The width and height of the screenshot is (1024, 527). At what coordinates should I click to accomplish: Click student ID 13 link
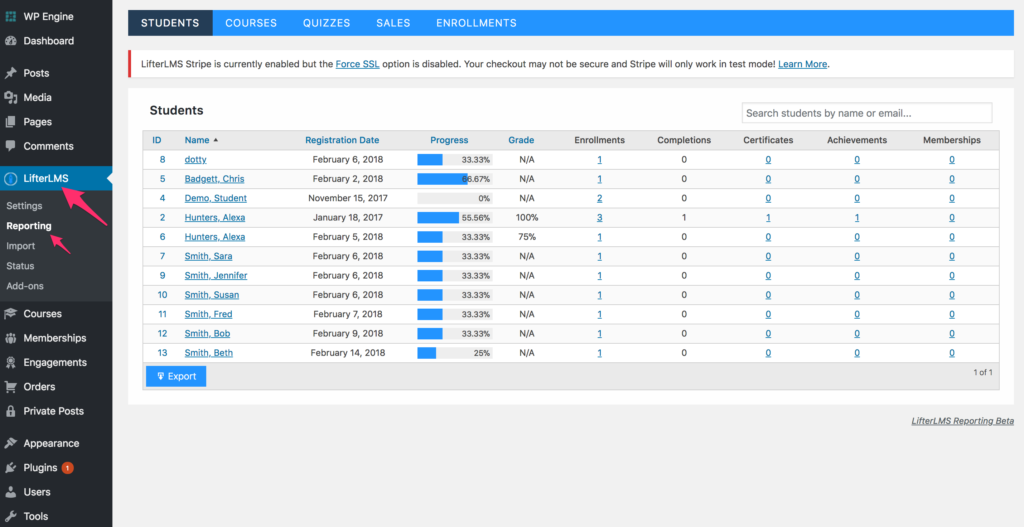[163, 353]
